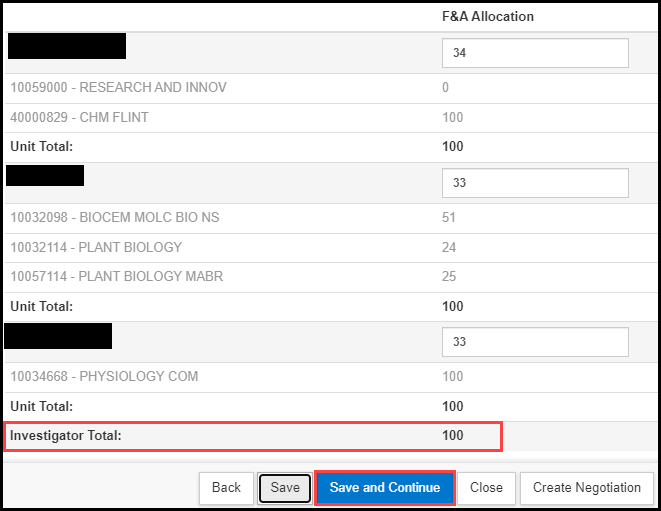
Task: Click the 0 value for RESEARCH AND INNOV
Action: coord(446,88)
